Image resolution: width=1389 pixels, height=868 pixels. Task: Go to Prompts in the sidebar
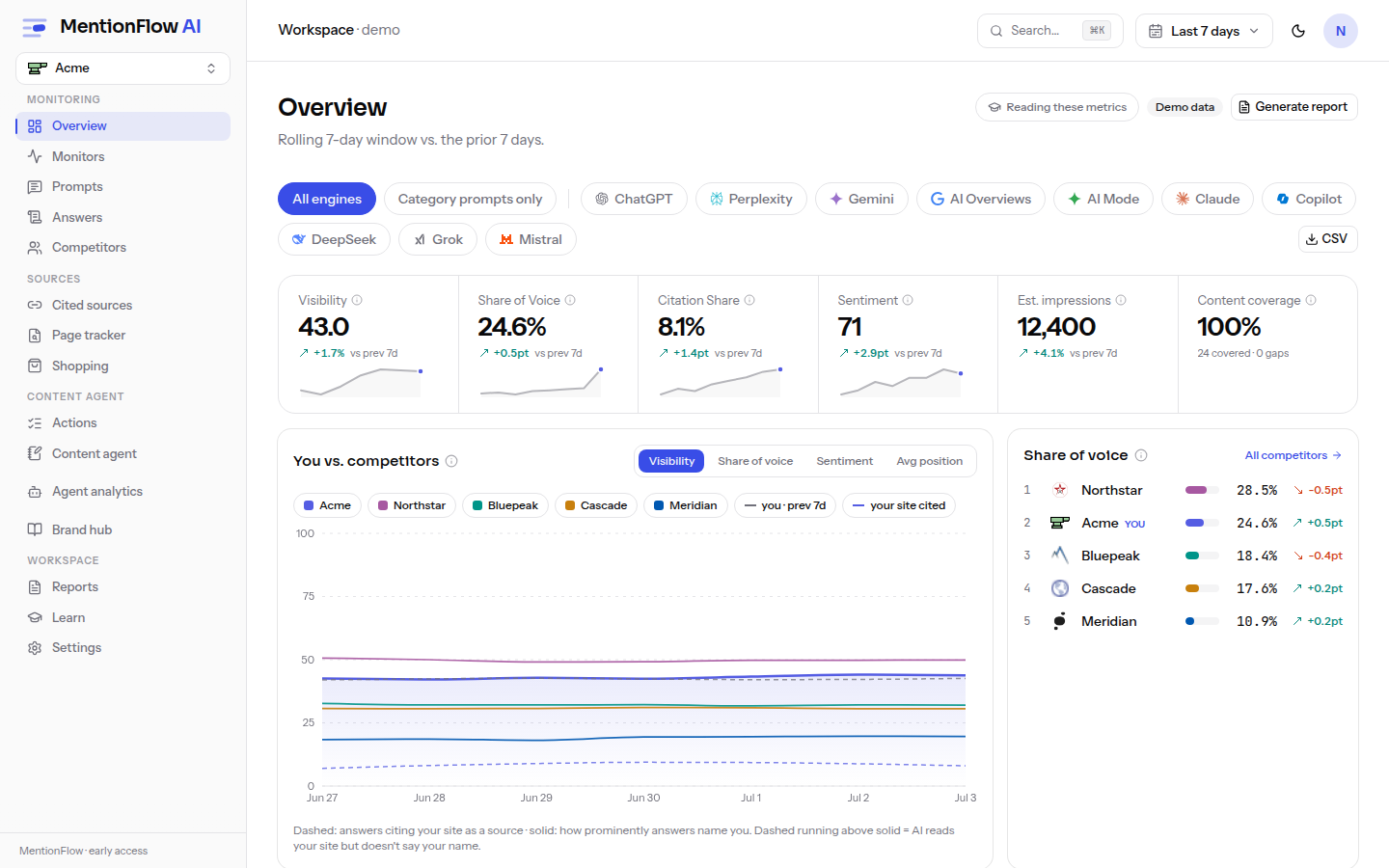(123, 186)
